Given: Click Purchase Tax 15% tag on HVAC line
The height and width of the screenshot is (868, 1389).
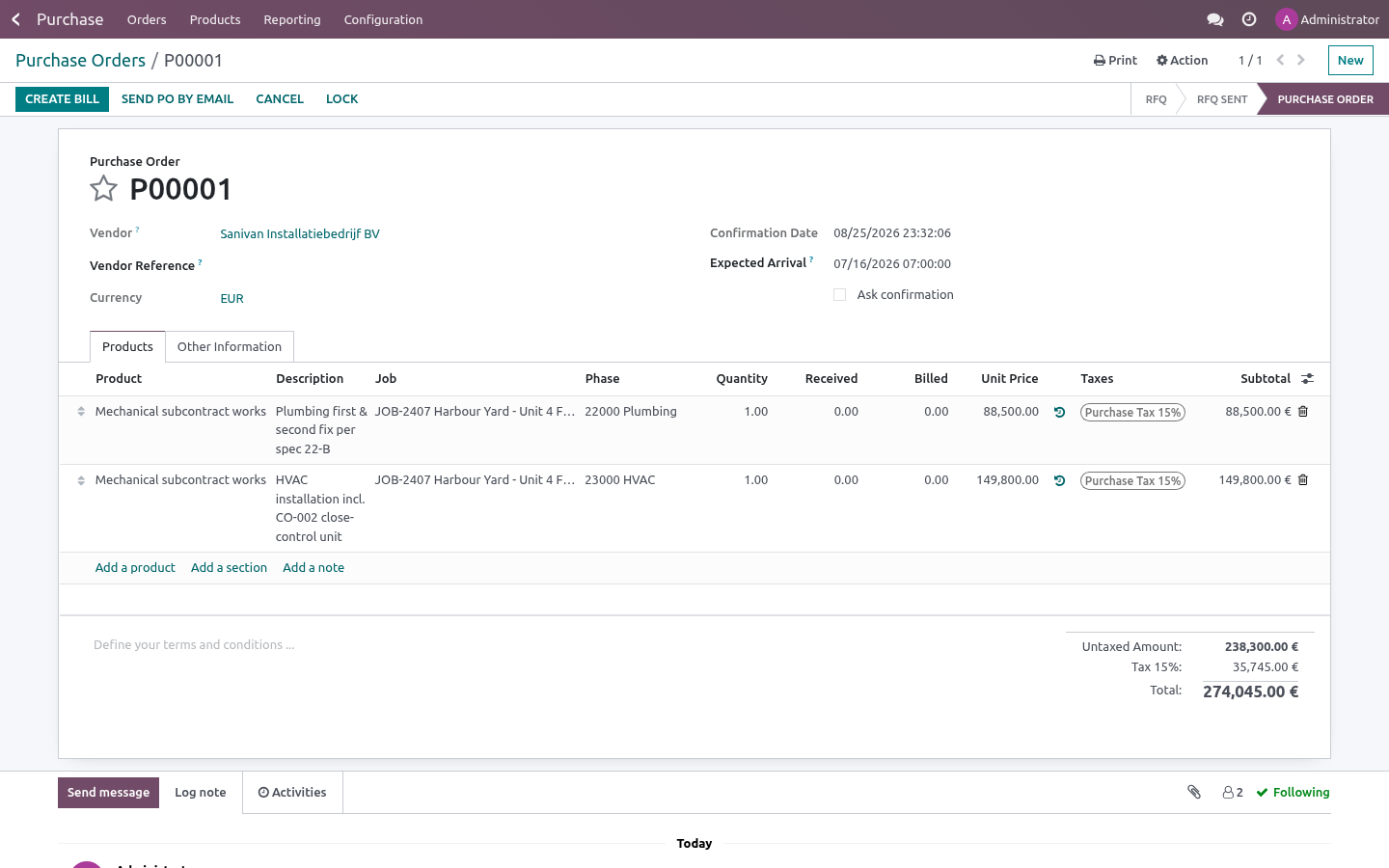Looking at the screenshot, I should coord(1132,481).
